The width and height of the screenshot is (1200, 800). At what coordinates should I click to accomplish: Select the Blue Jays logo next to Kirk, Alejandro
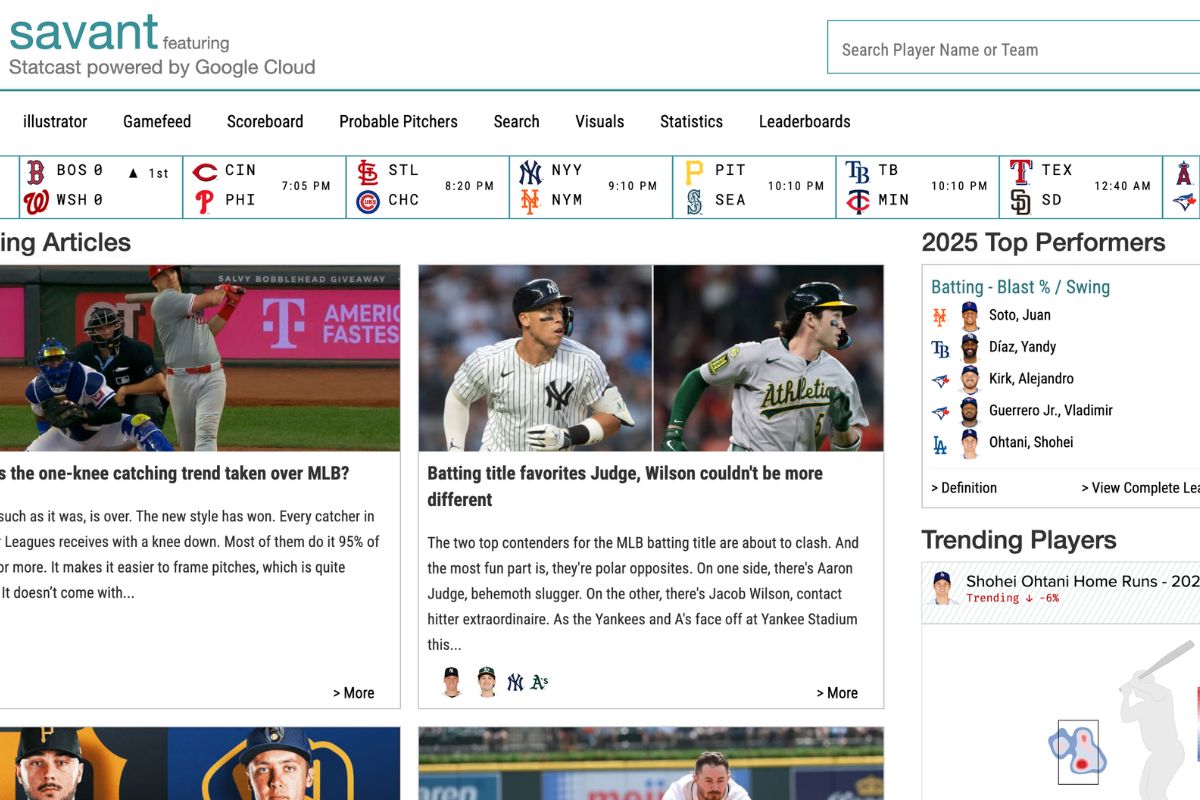pyautogui.click(x=940, y=378)
